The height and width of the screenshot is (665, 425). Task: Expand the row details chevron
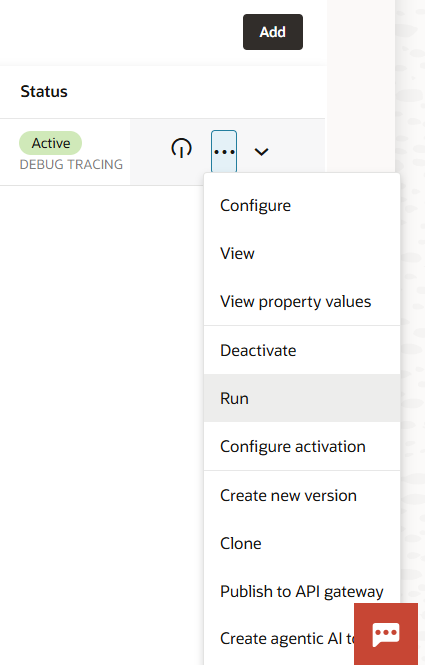click(x=261, y=152)
